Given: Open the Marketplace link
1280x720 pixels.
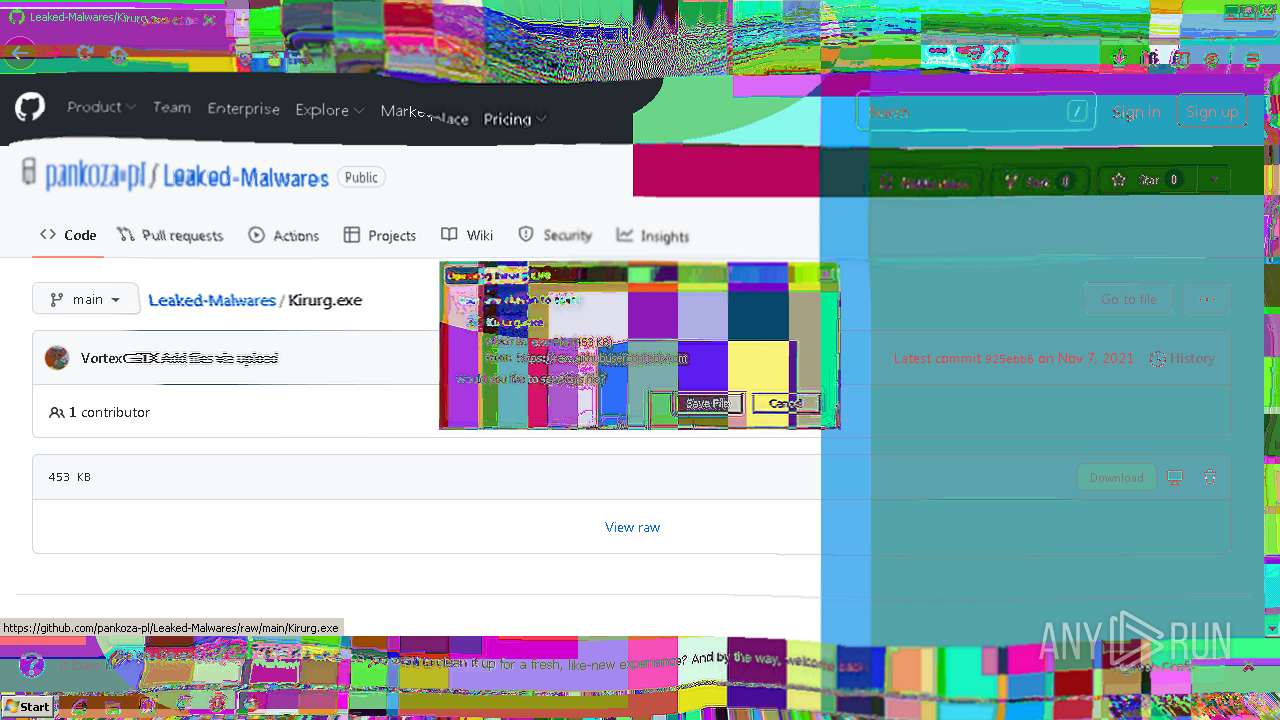Looking at the screenshot, I should coord(424,114).
